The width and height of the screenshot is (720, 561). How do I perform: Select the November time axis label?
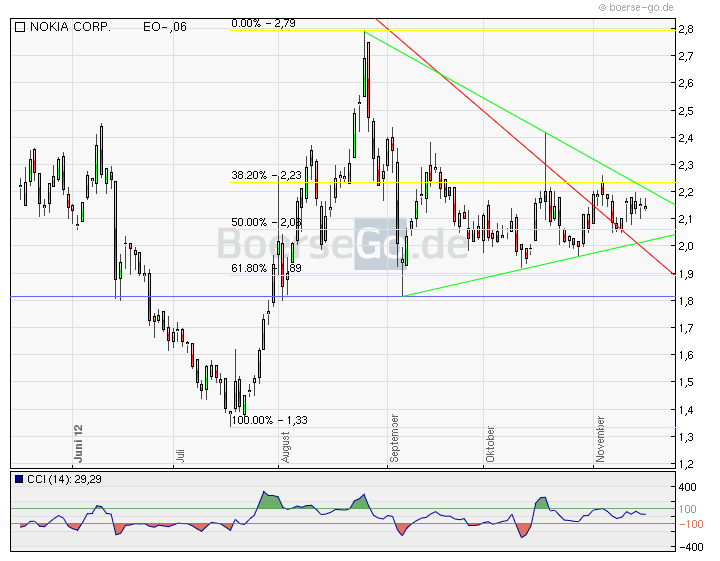coord(600,438)
